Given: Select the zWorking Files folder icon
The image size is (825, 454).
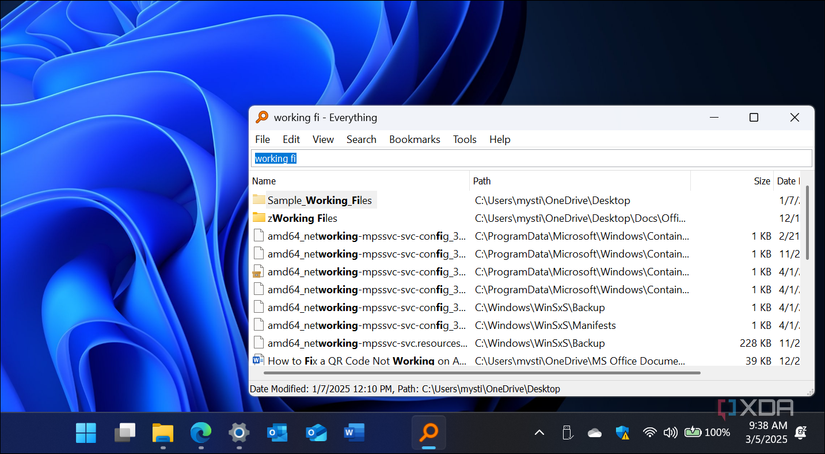Looking at the screenshot, I should point(258,218).
